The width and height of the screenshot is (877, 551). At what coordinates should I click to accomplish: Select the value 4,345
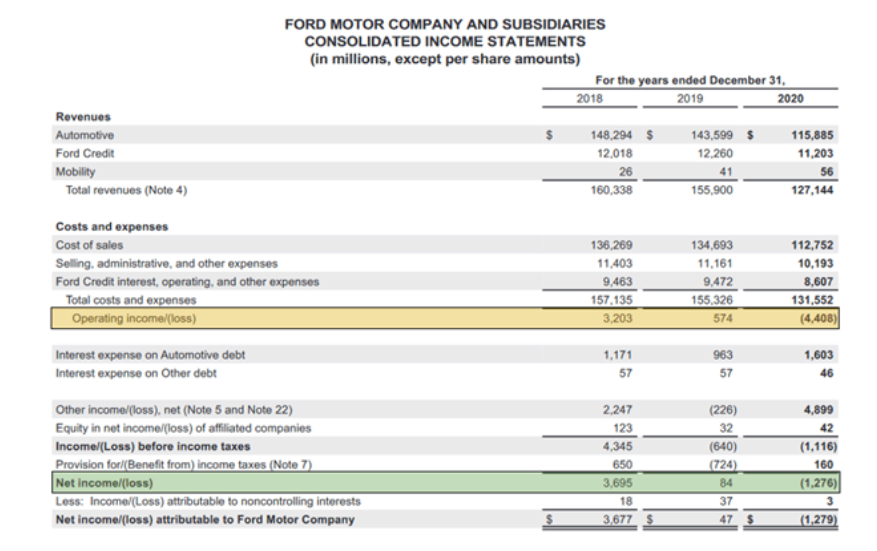(x=617, y=446)
